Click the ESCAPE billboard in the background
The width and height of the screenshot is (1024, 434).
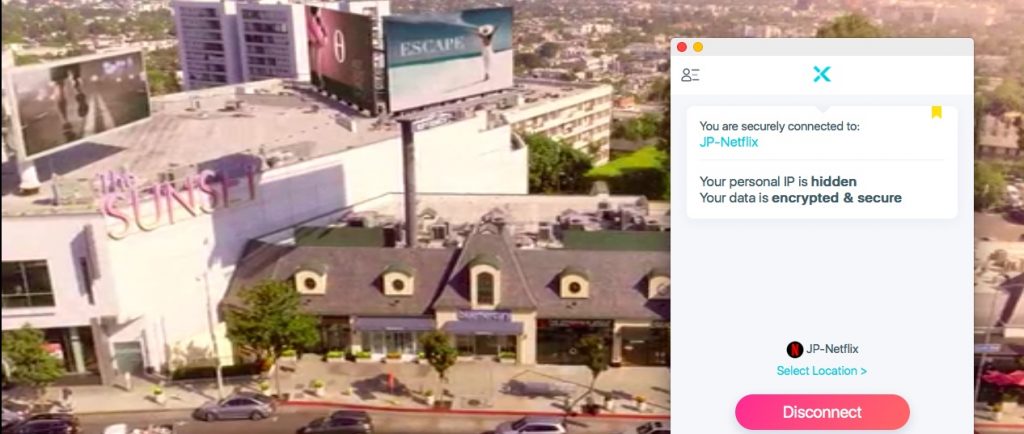coord(448,57)
